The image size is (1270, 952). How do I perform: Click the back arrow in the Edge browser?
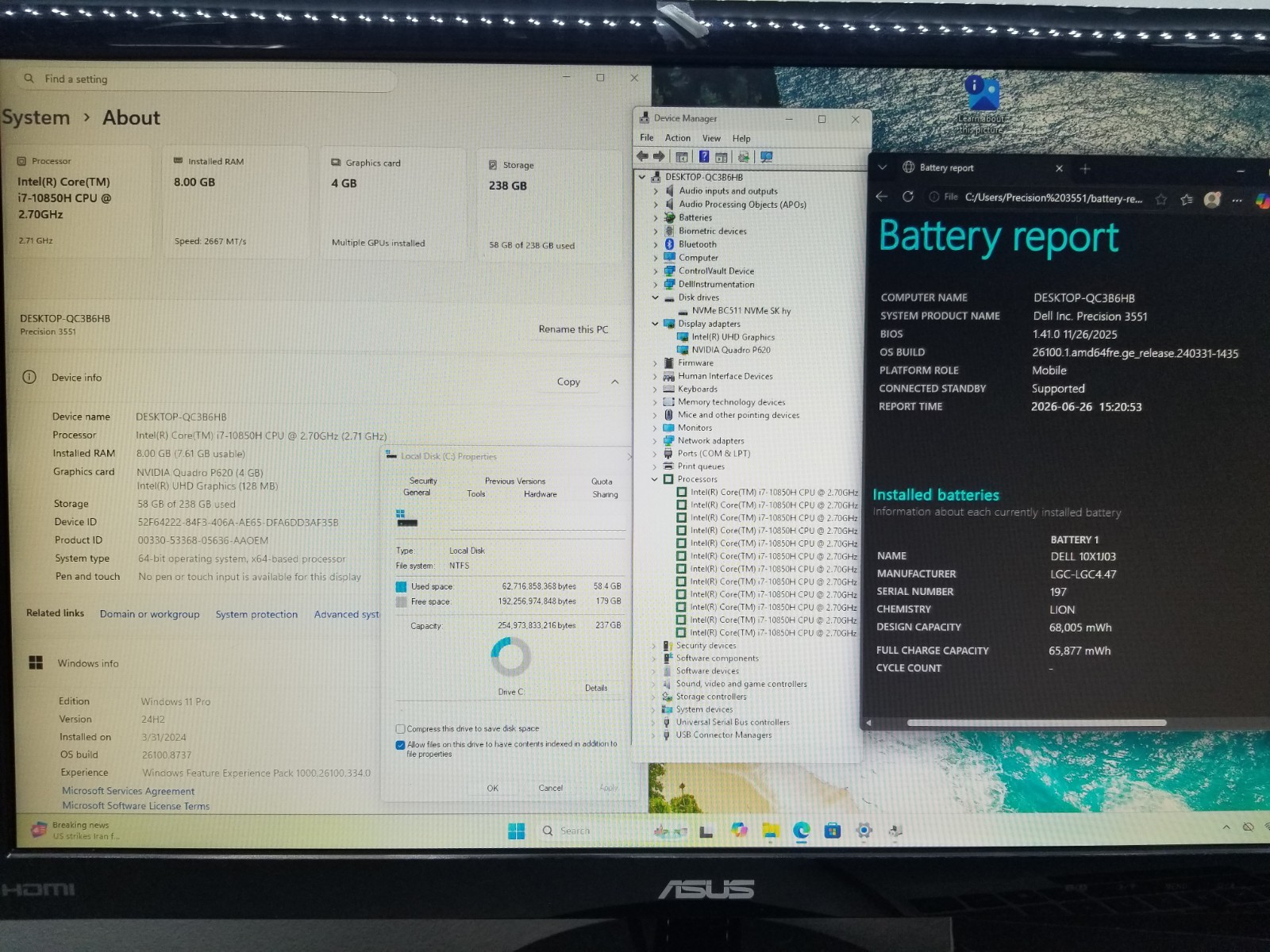[882, 197]
